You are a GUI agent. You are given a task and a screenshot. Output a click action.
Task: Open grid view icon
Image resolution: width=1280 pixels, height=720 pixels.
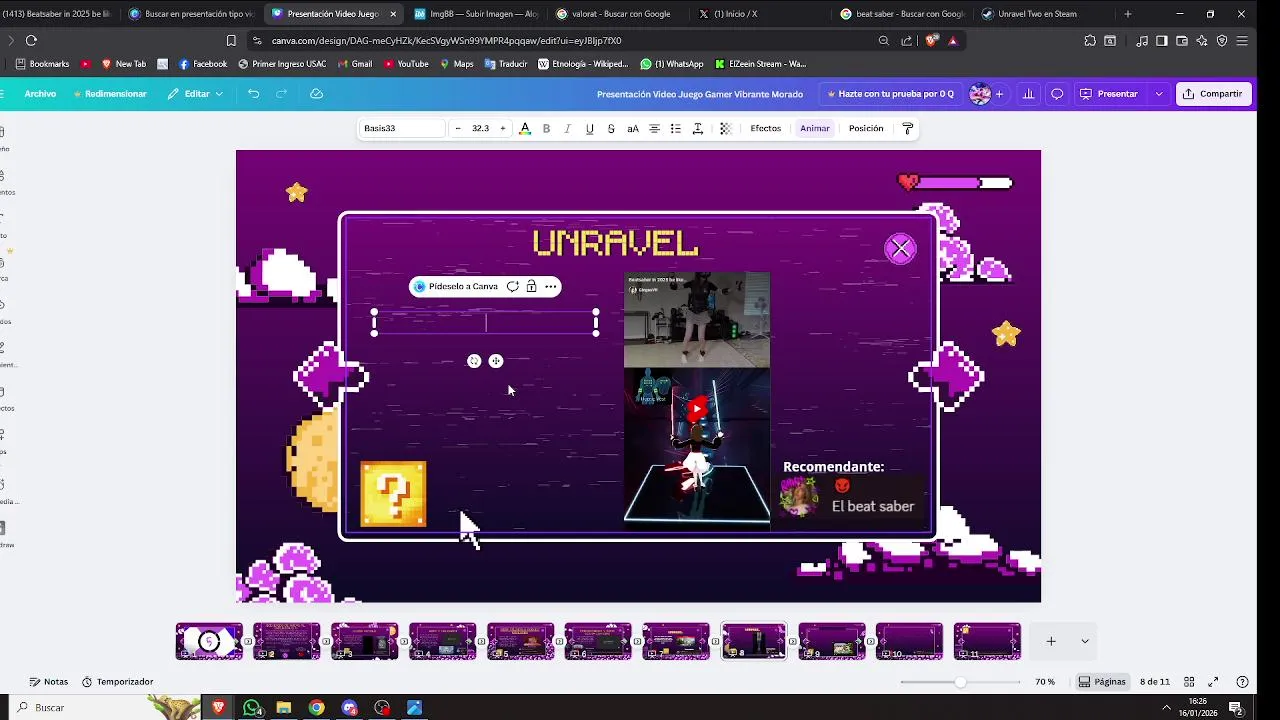(1189, 682)
